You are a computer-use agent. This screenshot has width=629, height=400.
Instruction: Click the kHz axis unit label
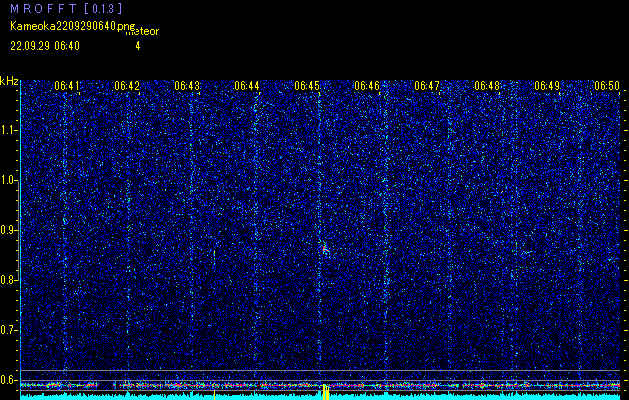(9, 81)
